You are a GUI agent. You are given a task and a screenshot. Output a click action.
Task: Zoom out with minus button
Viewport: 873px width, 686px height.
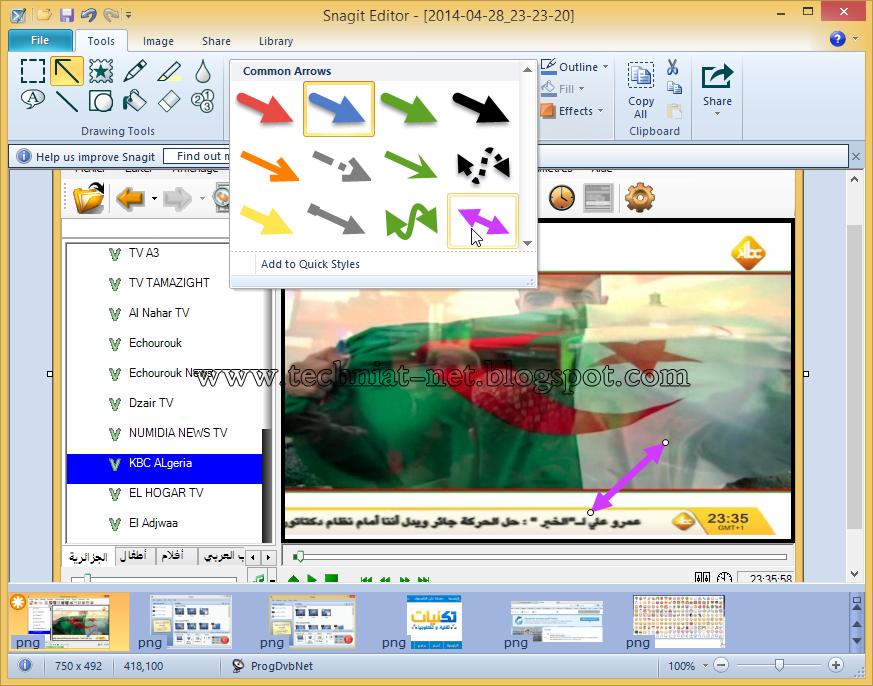coord(721,665)
